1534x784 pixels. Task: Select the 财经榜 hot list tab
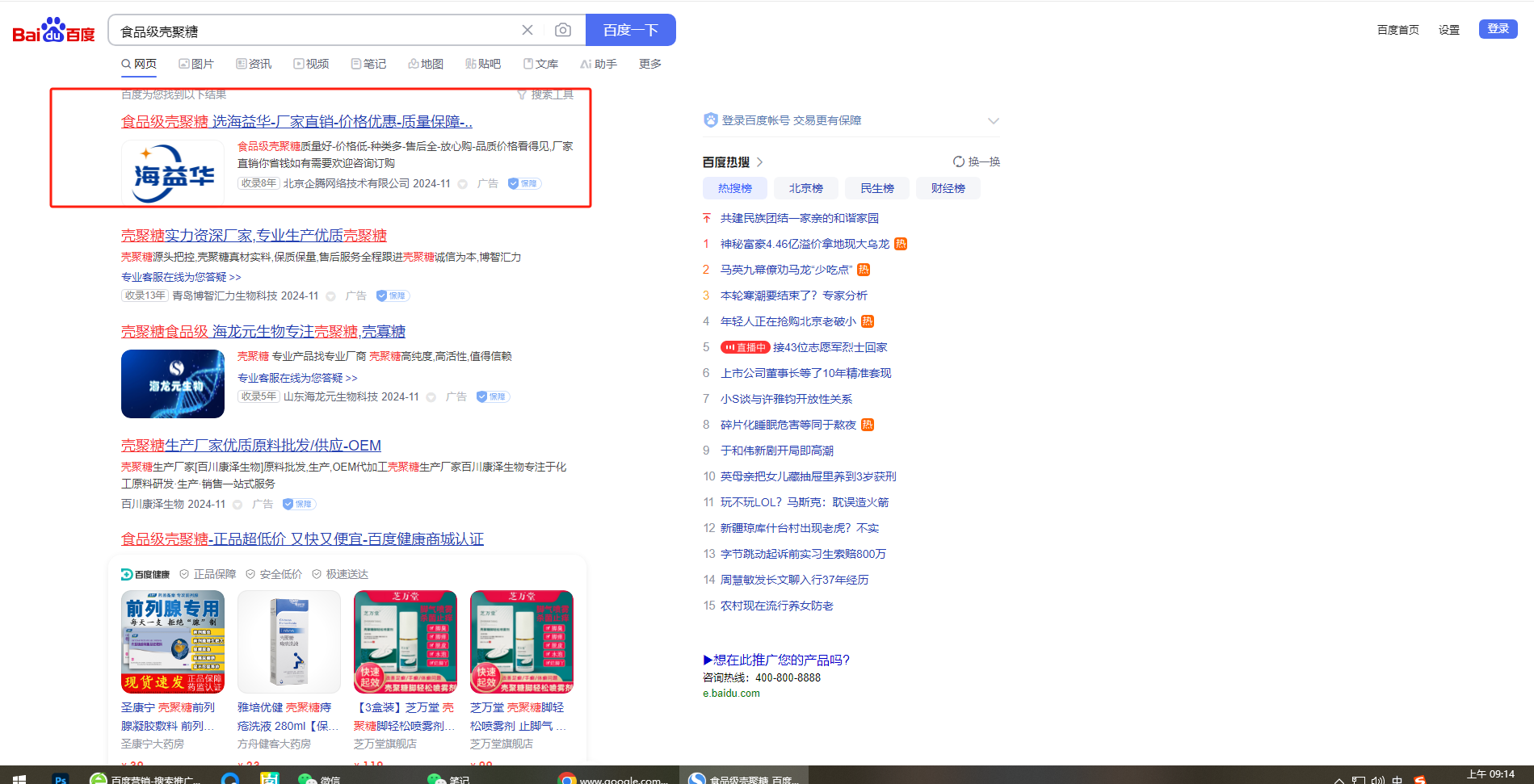click(948, 188)
